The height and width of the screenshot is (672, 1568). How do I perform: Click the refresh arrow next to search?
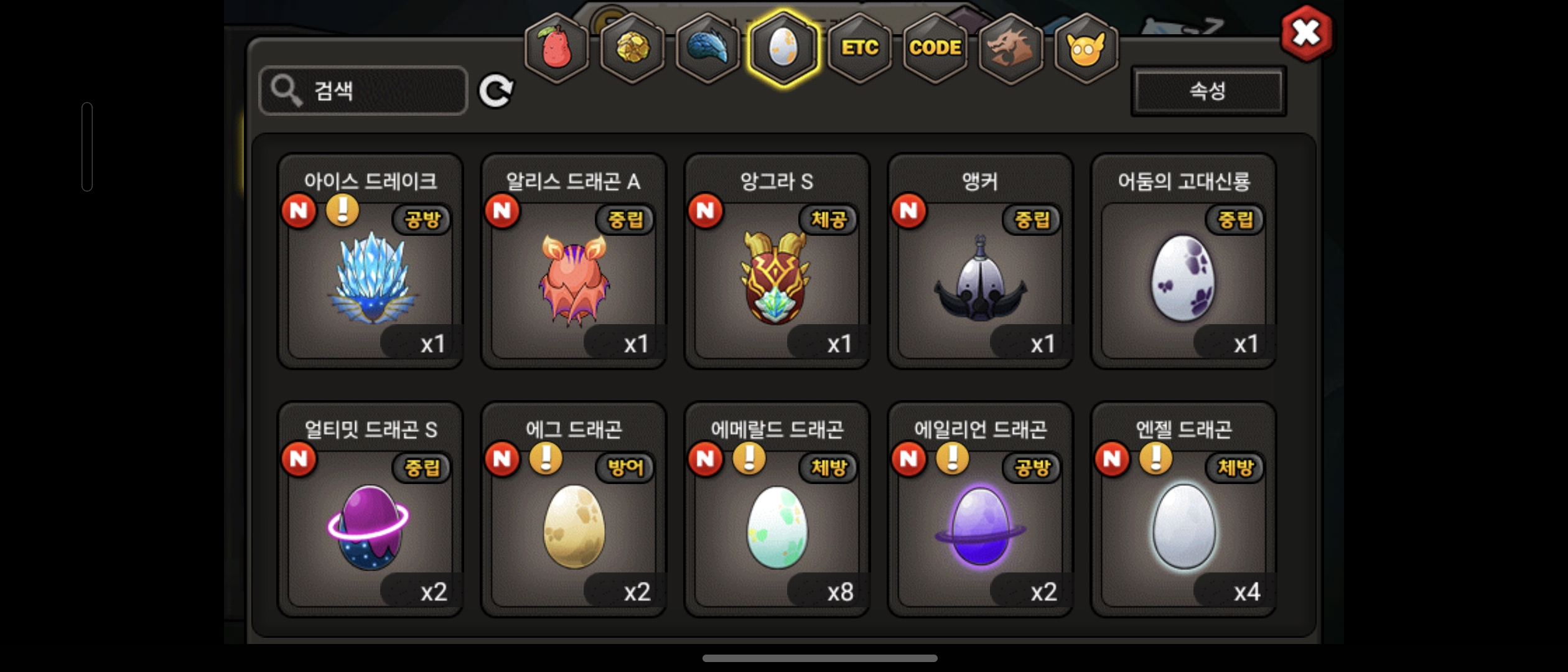click(x=496, y=91)
